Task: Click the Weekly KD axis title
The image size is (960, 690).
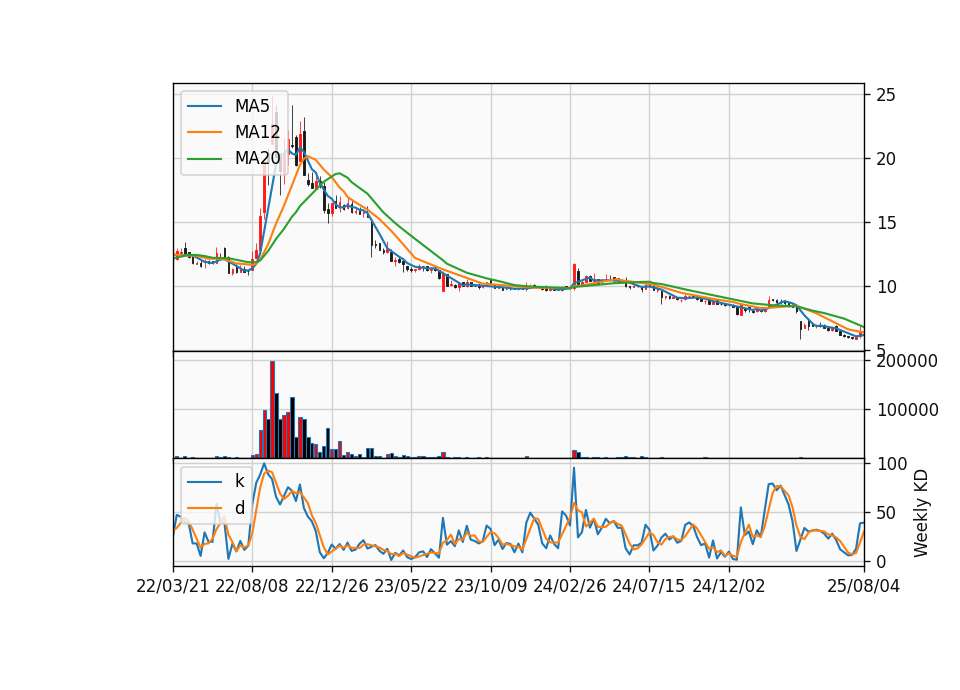Action: pos(921,513)
